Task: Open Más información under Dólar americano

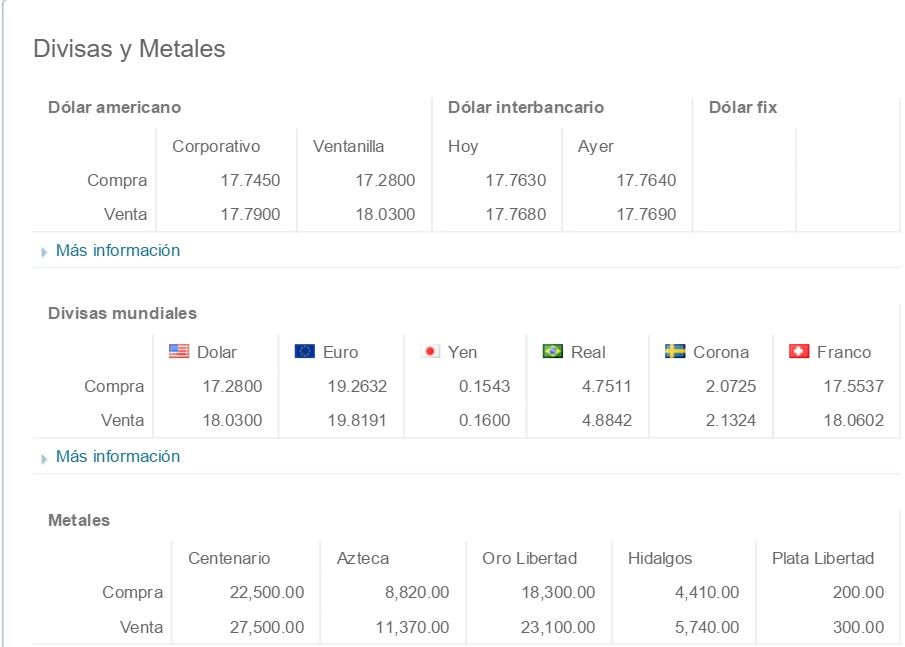Action: pyautogui.click(x=118, y=250)
